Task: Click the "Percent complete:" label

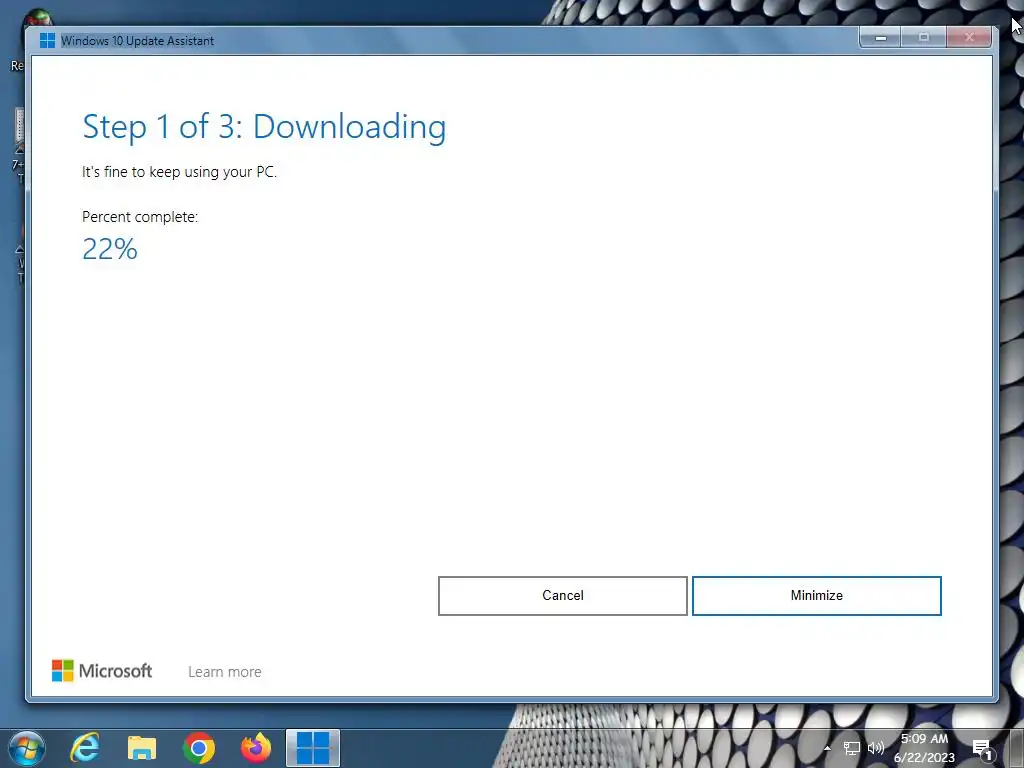Action: pos(140,217)
